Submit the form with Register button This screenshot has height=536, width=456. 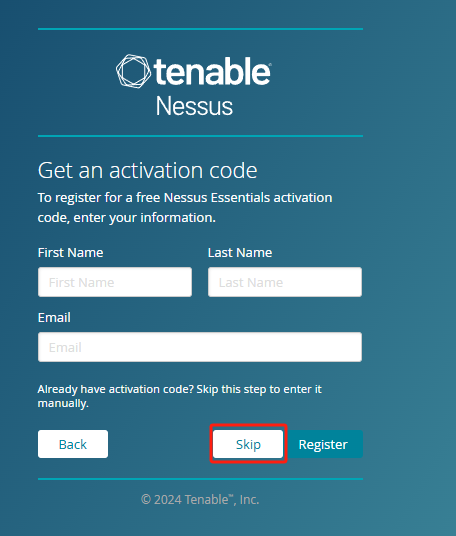tap(323, 444)
